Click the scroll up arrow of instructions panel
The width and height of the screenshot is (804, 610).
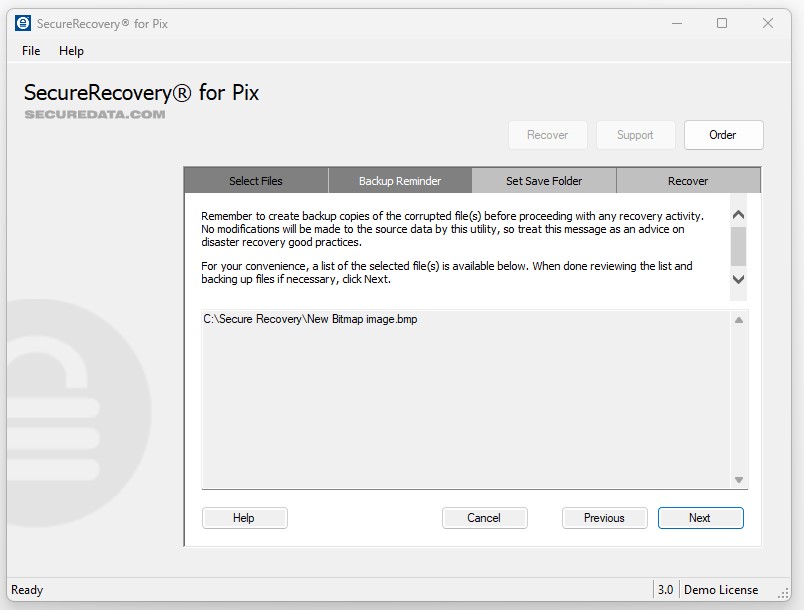738,213
